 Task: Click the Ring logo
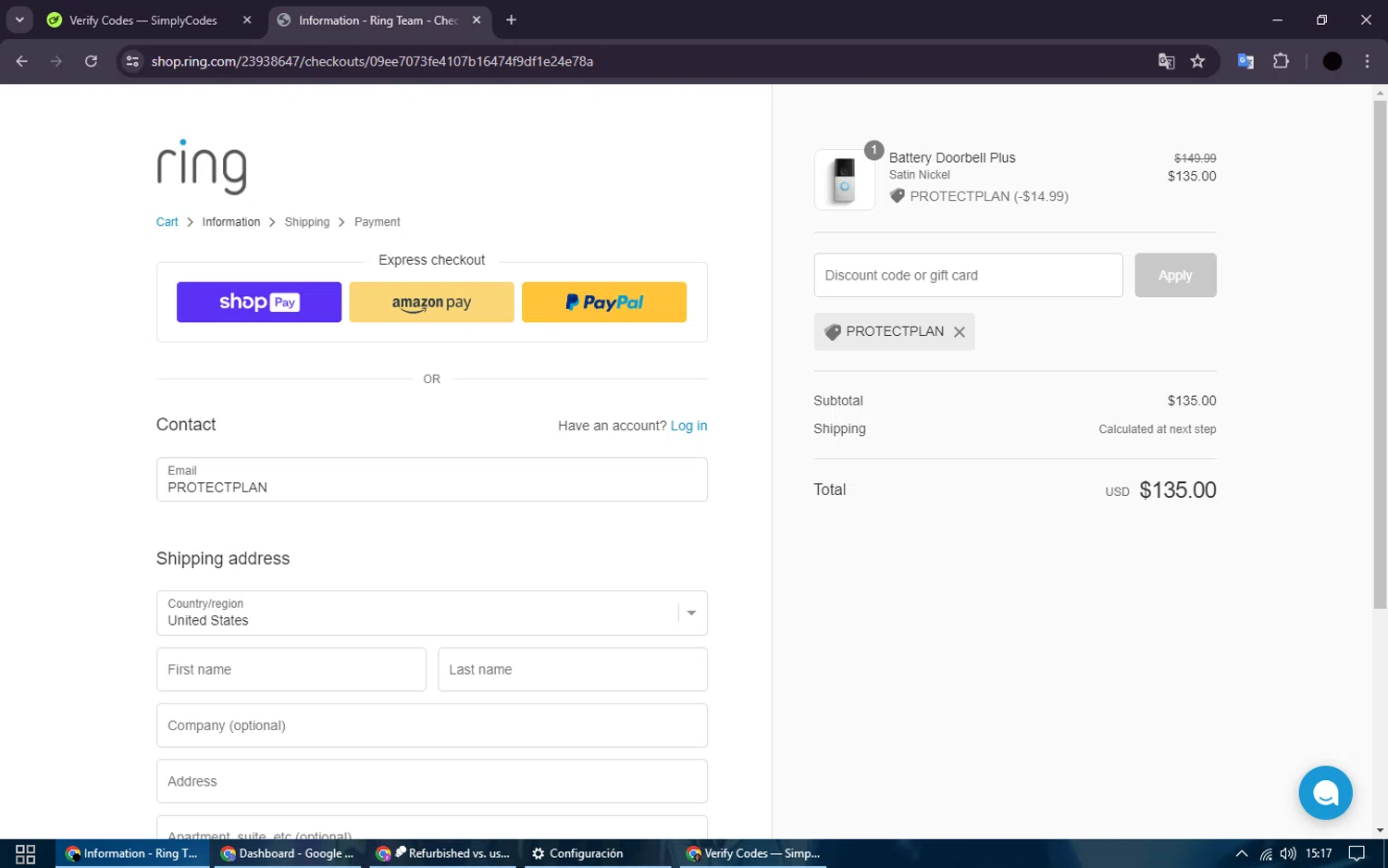click(x=202, y=167)
